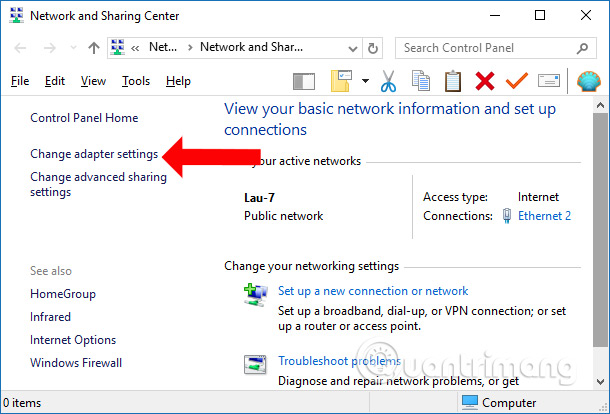Viewport: 610px width, 414px height.
Task: Click the scrollbar up arrow
Action: [600, 105]
